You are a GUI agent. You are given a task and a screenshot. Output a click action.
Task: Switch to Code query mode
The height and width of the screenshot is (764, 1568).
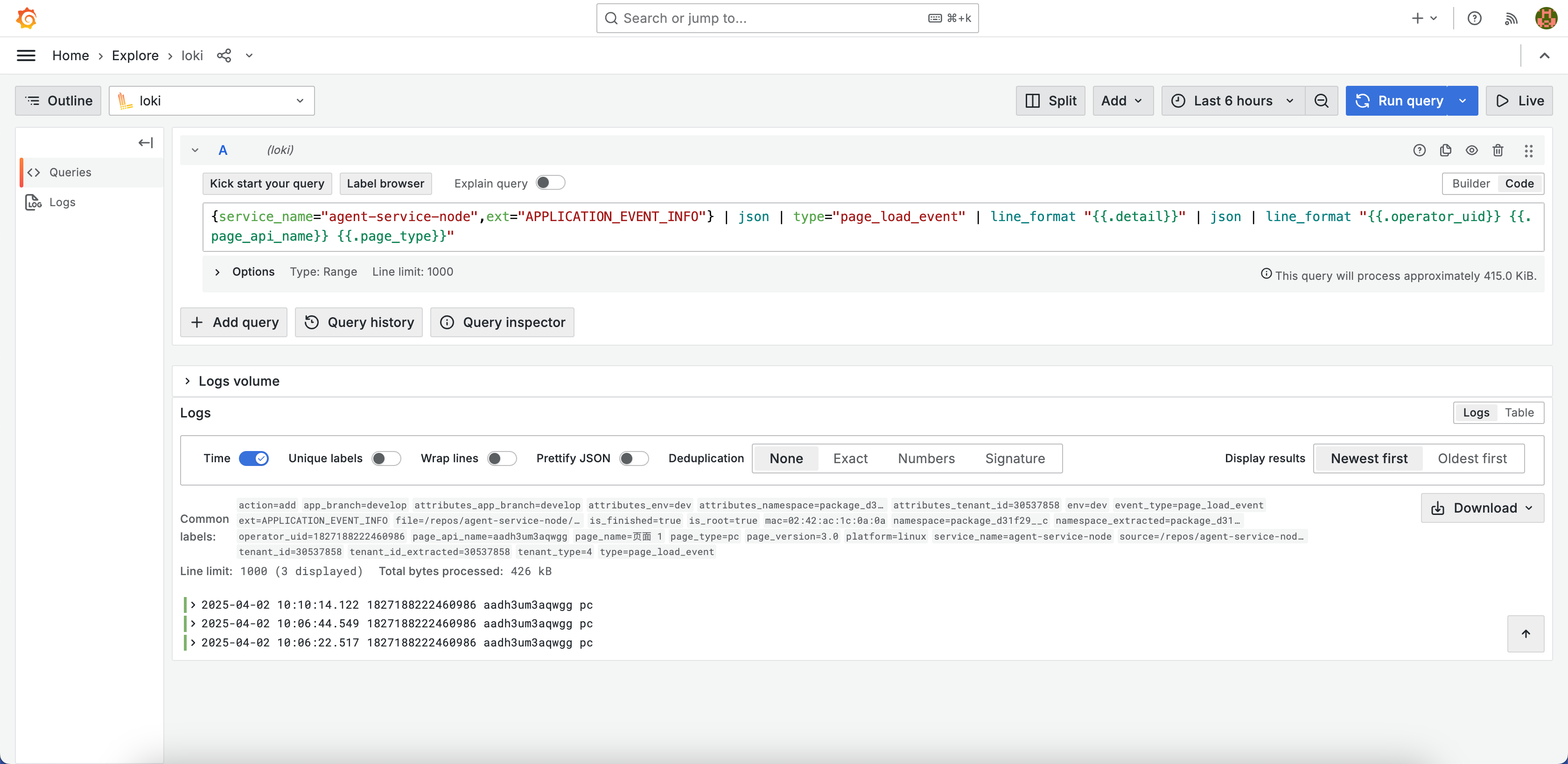tap(1519, 183)
